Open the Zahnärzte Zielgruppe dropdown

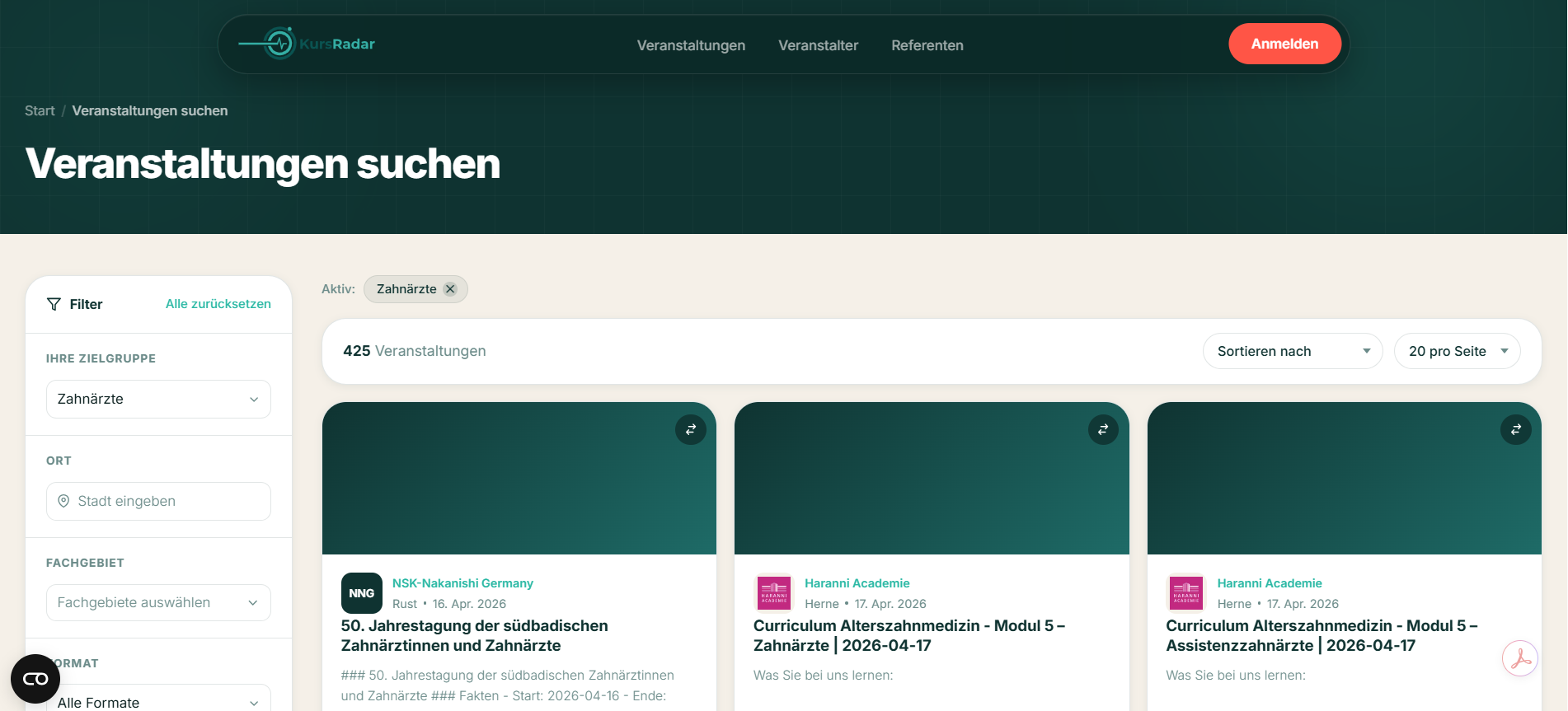coord(158,400)
